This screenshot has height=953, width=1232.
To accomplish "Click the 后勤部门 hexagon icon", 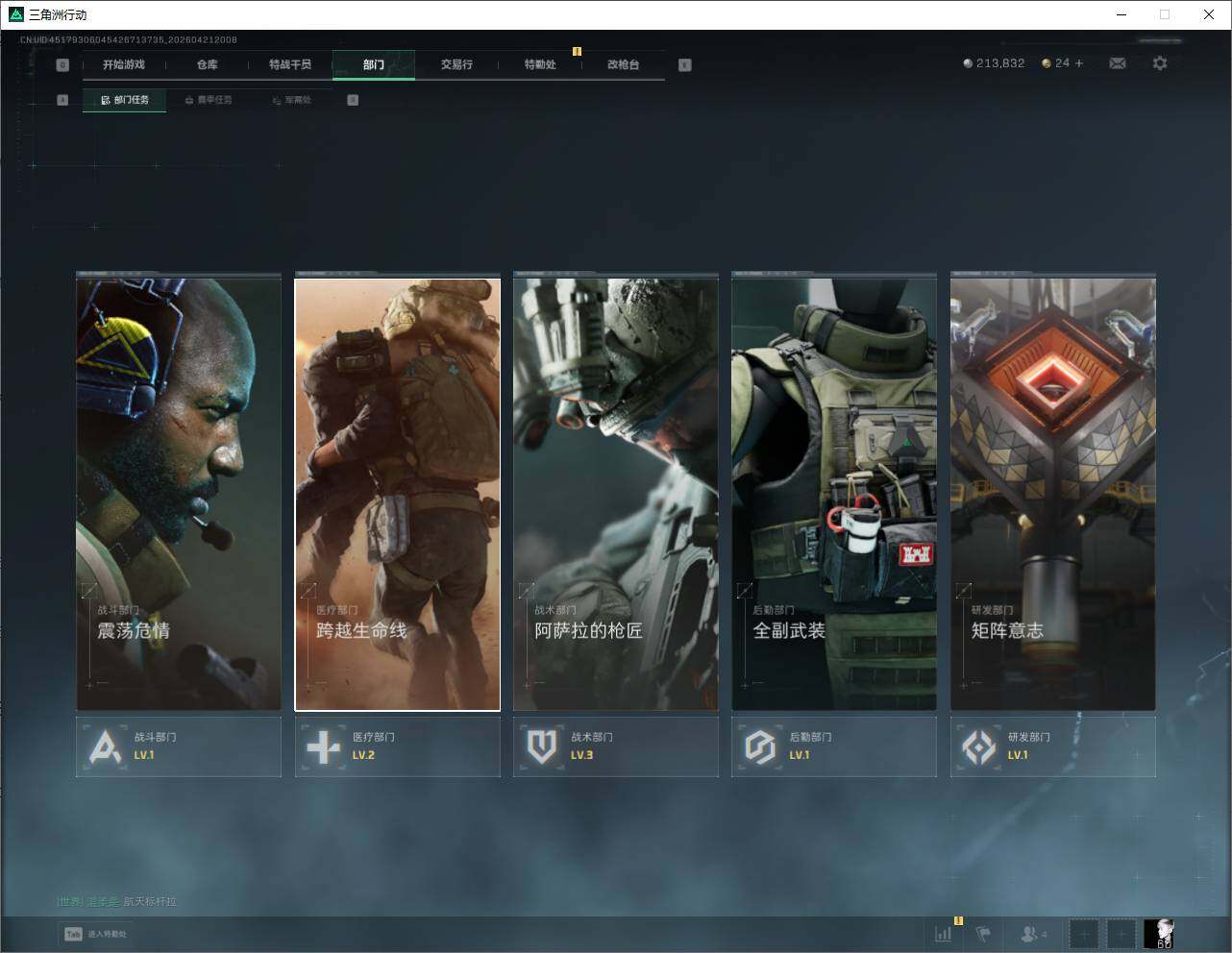I will coord(760,746).
